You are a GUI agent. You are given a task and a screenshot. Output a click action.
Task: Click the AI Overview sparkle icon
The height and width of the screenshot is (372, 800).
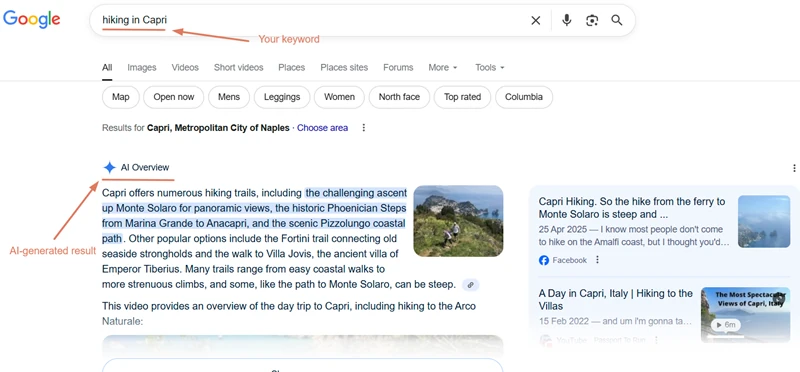(x=109, y=167)
